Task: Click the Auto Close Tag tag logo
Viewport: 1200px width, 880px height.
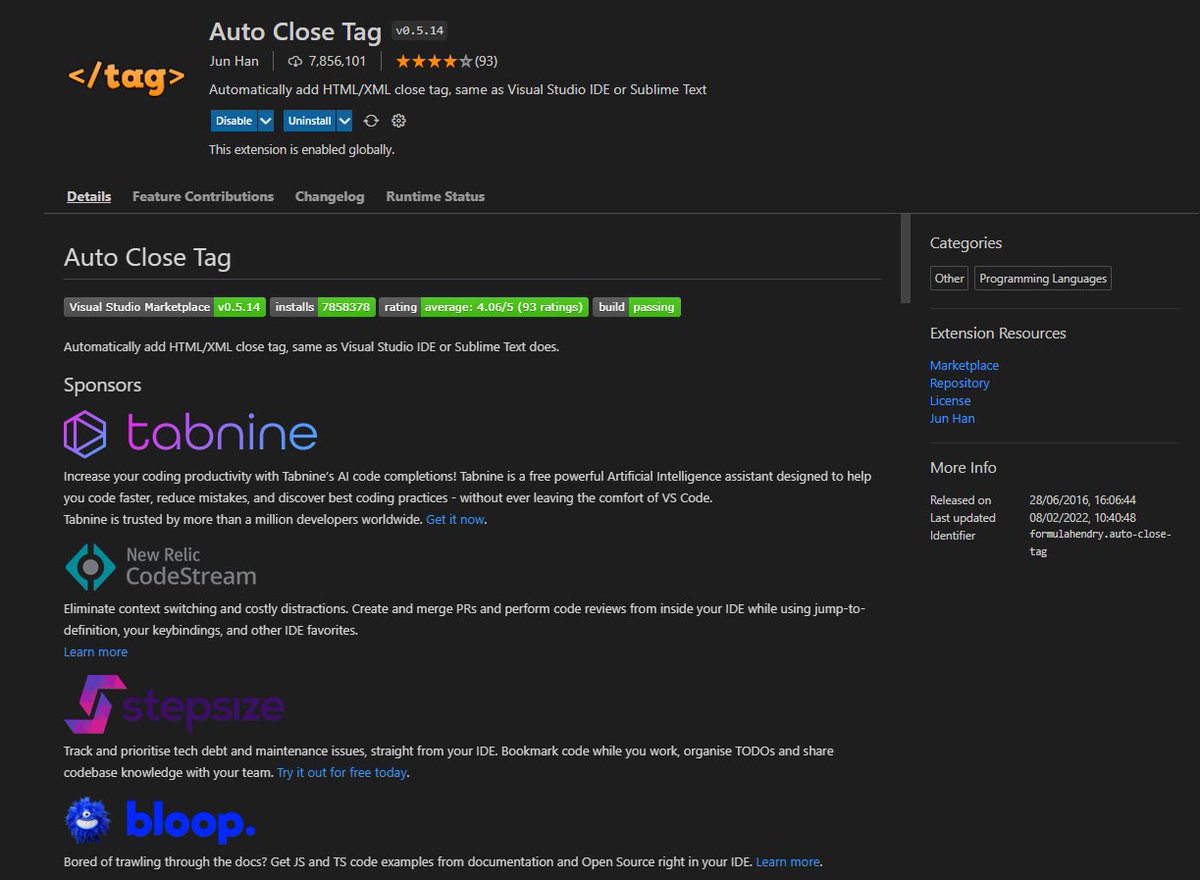Action: click(x=124, y=75)
